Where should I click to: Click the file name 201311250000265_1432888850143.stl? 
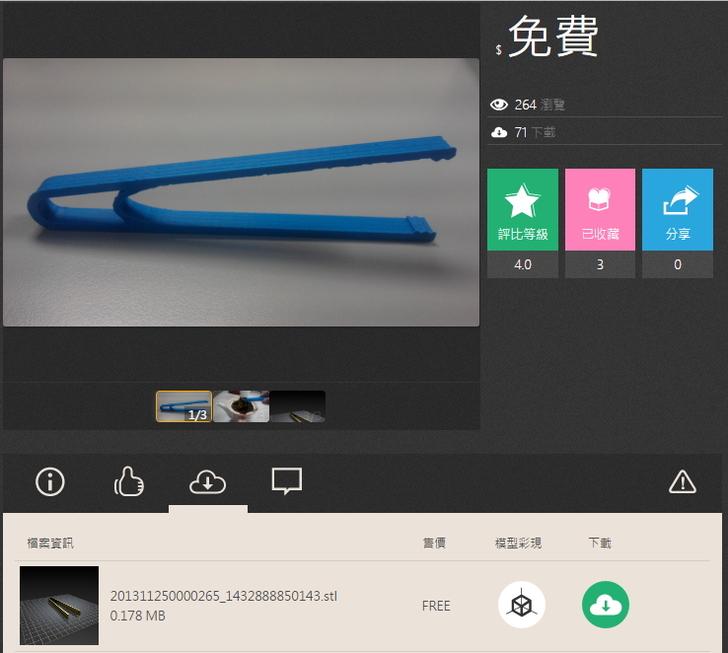[x=224, y=596]
